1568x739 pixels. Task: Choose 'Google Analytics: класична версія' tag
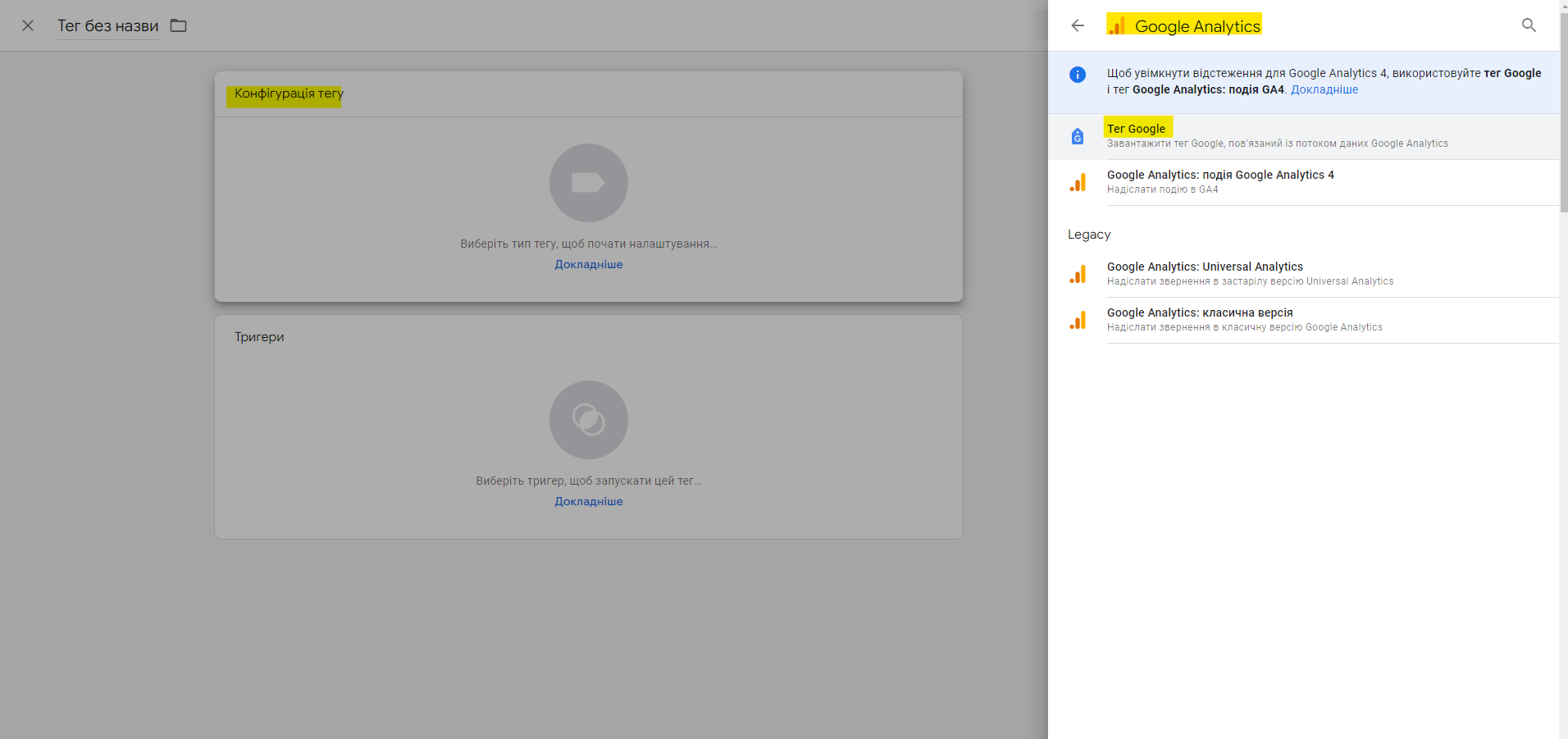(x=1303, y=320)
